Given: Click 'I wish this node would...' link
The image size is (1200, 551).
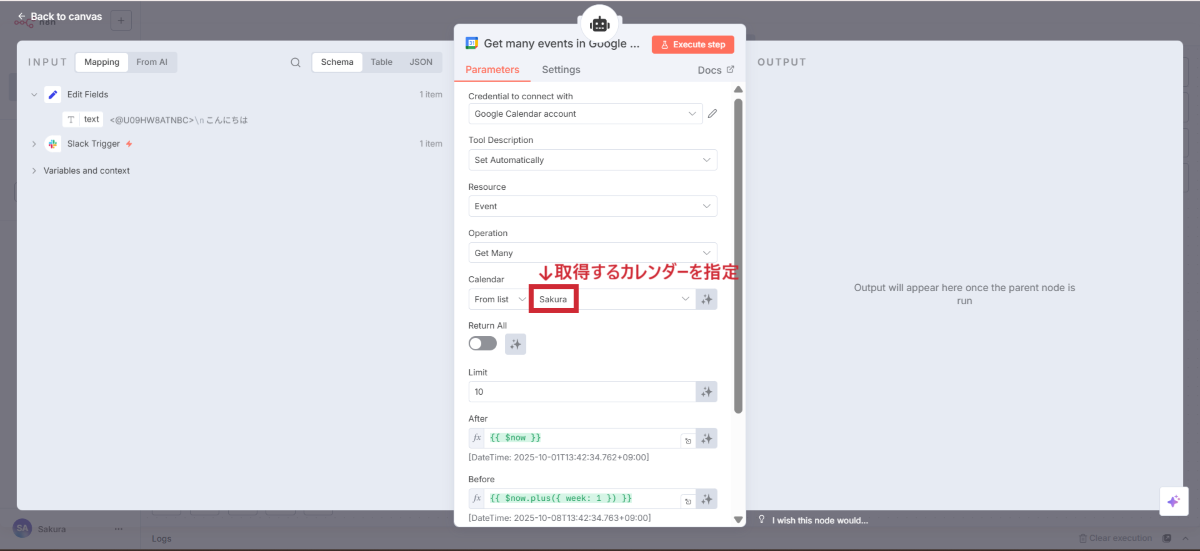Looking at the screenshot, I should click(820, 520).
